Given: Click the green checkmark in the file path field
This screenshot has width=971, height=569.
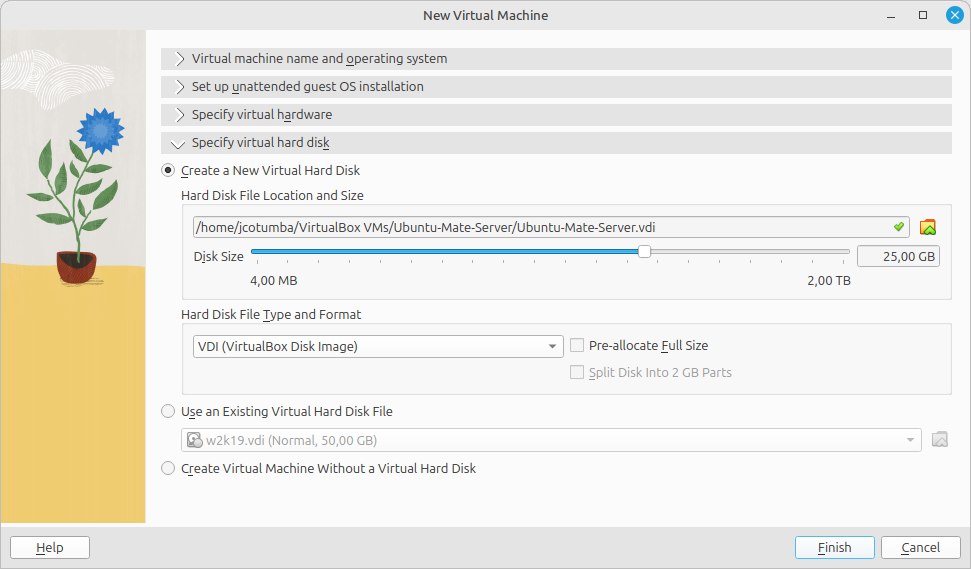Looking at the screenshot, I should tap(899, 227).
